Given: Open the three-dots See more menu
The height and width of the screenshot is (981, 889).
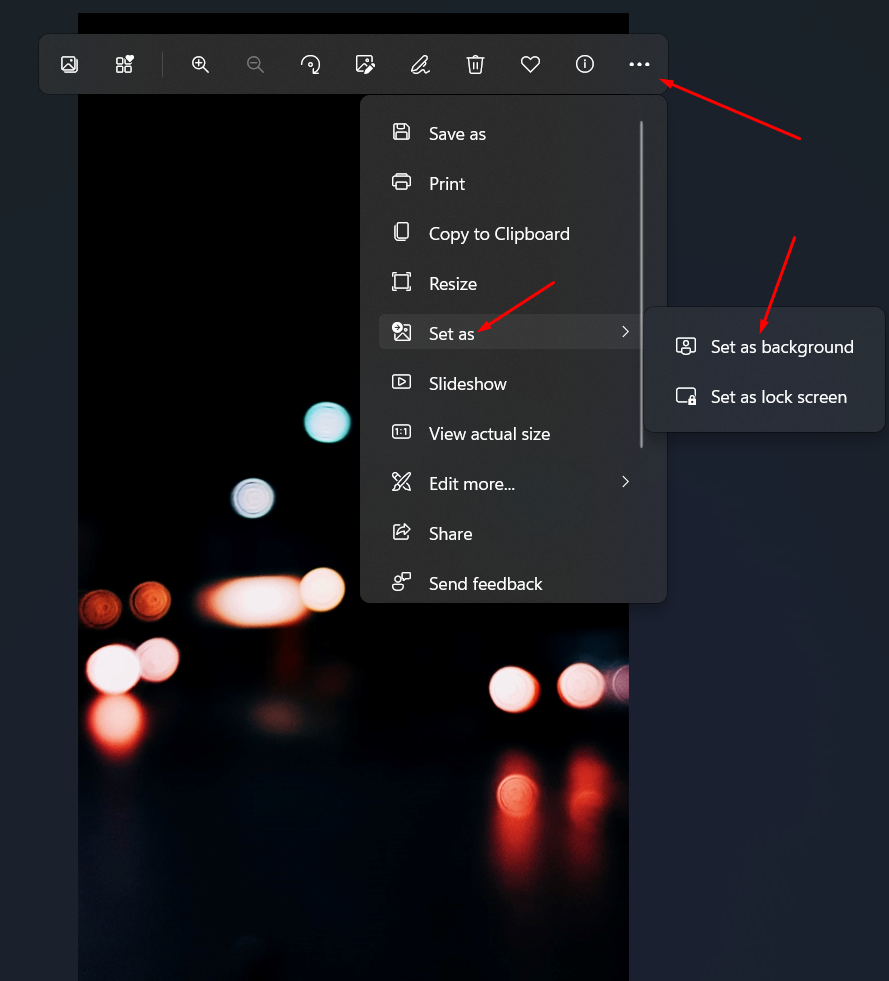Looking at the screenshot, I should (x=639, y=64).
